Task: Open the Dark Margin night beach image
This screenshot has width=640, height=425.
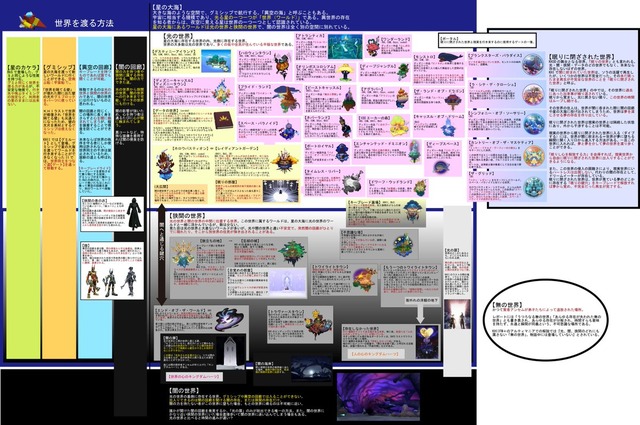Action: pos(312,370)
